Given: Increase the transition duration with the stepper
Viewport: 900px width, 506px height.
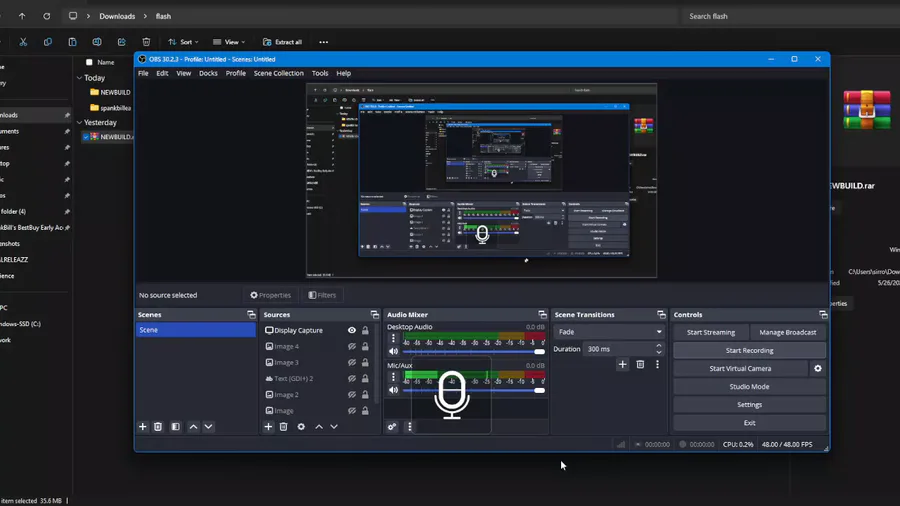Looking at the screenshot, I should [x=659, y=346].
